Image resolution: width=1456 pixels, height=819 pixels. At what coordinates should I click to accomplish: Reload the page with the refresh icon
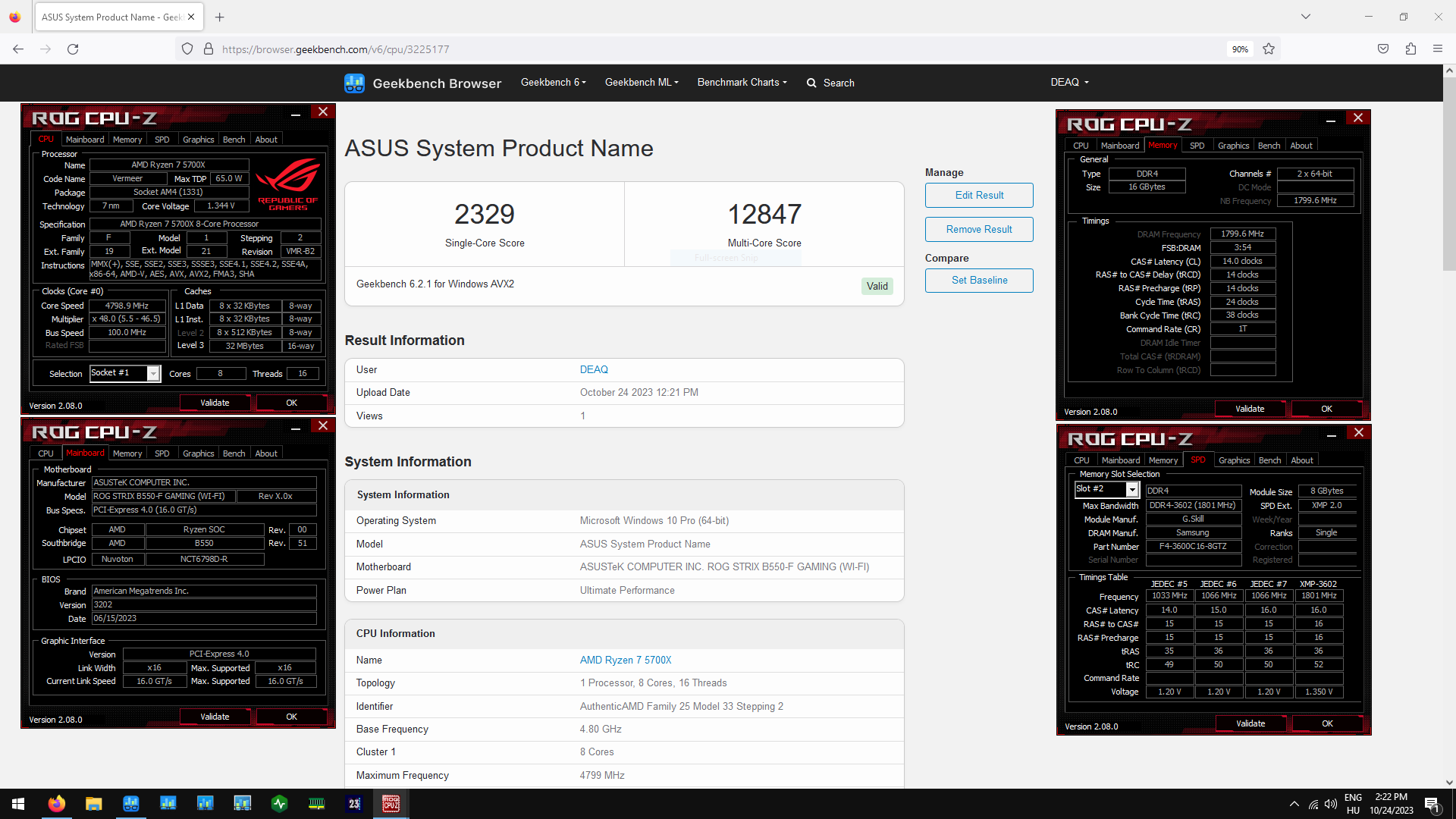tap(73, 49)
